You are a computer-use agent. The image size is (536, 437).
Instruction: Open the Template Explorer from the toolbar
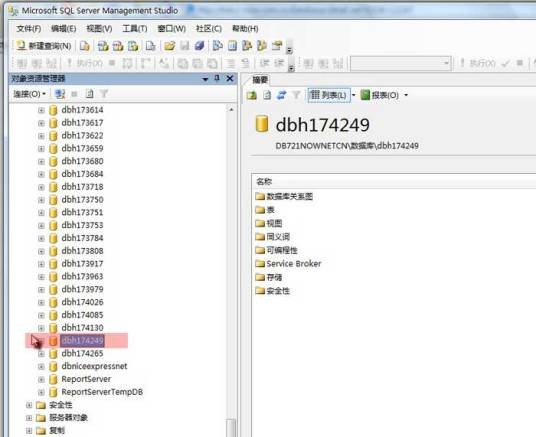click(262, 45)
